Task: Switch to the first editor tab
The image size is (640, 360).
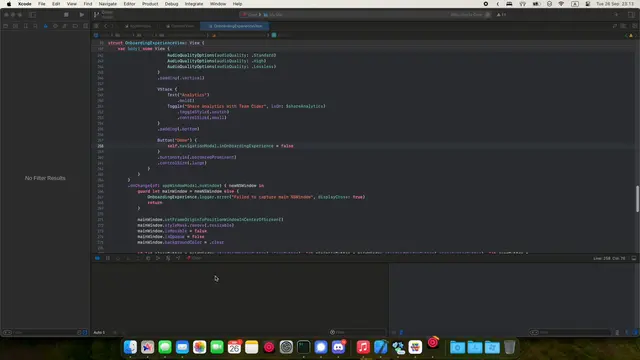Action: point(138,26)
